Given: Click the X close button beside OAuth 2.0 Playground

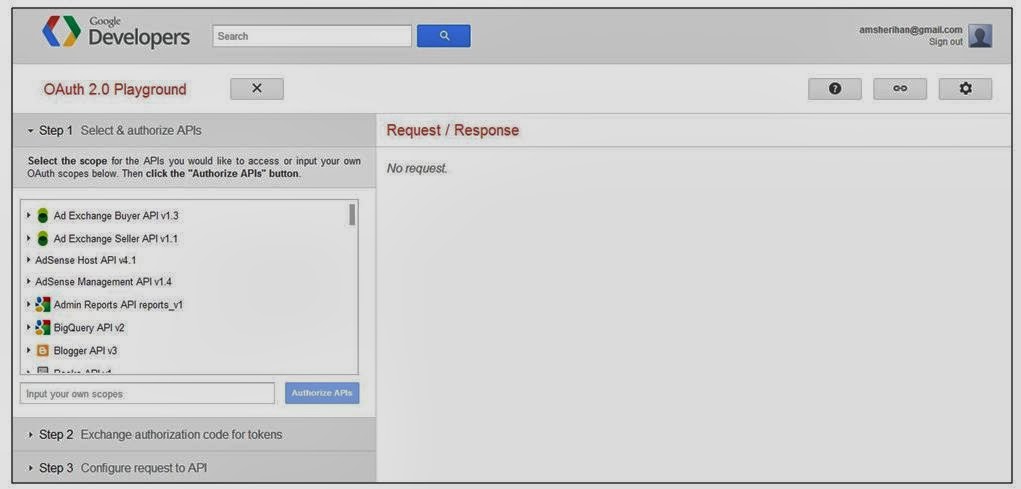Looking at the screenshot, I should [x=257, y=89].
